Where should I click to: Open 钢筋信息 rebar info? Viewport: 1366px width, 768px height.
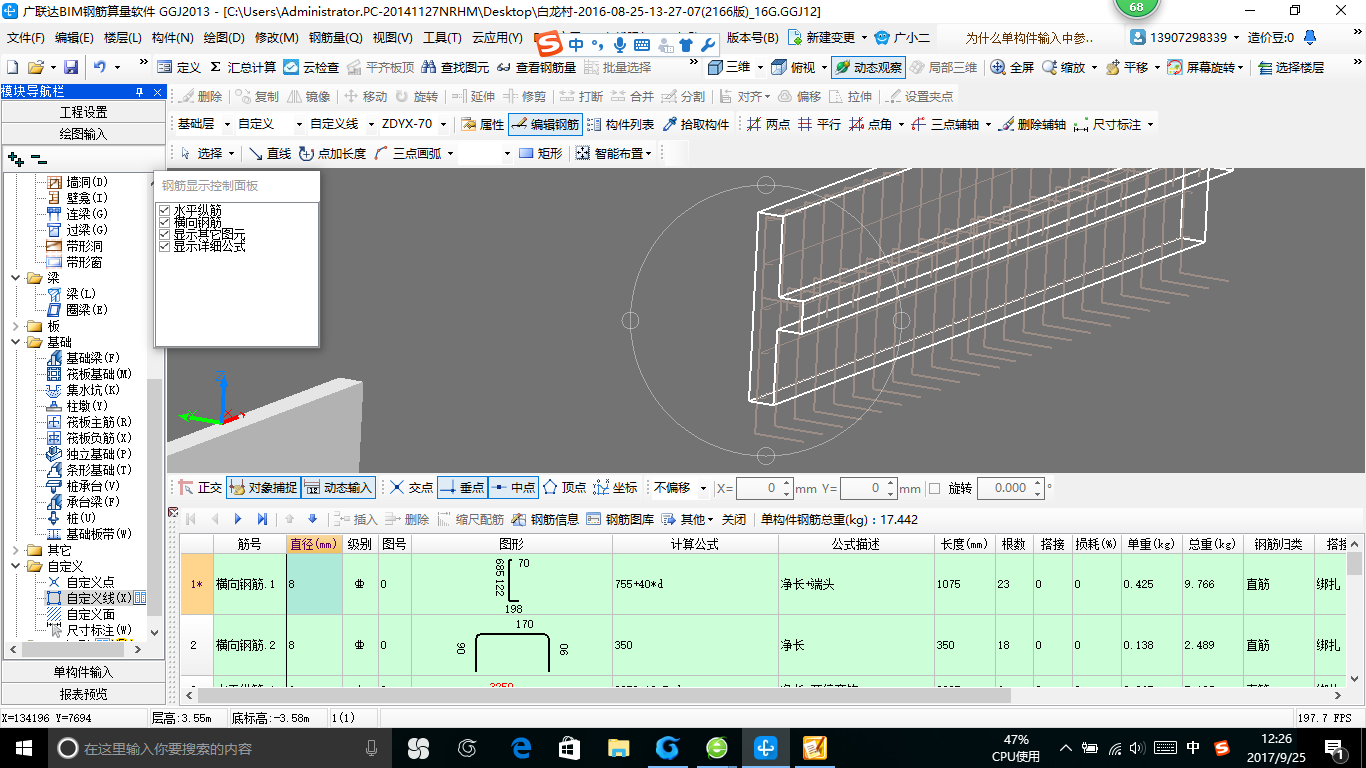click(545, 519)
